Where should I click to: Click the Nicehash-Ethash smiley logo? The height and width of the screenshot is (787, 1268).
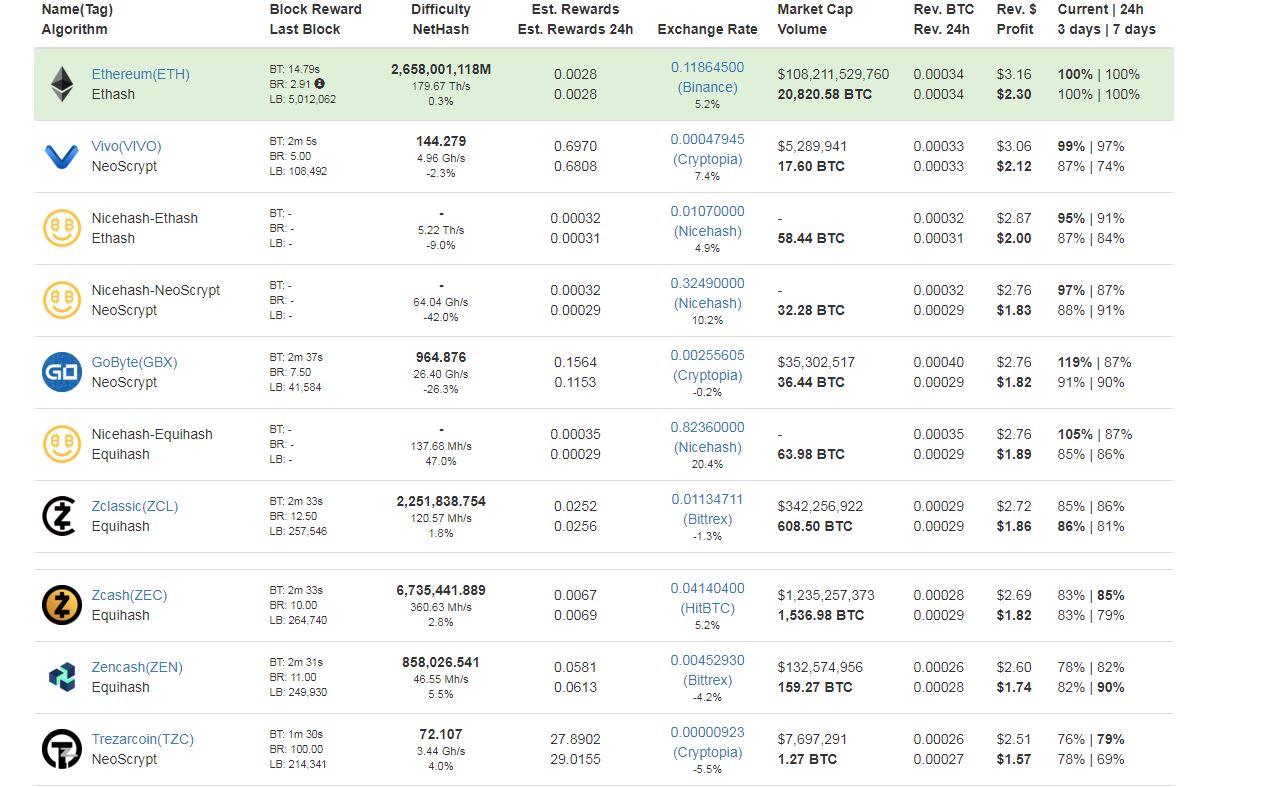(x=62, y=228)
